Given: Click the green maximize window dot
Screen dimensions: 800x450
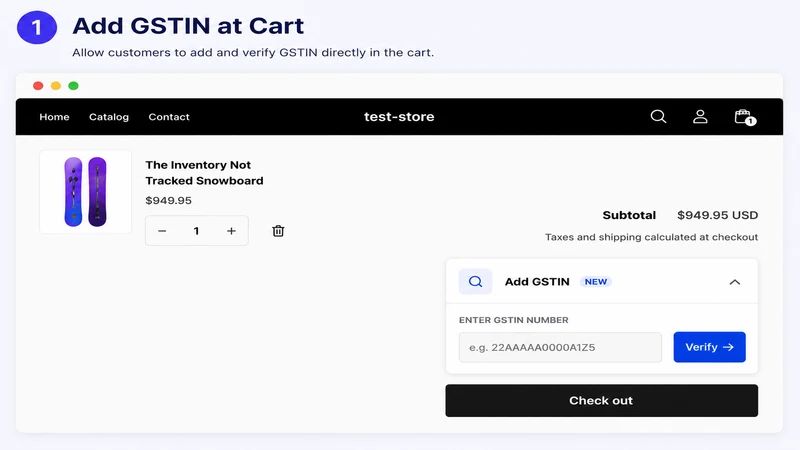Looking at the screenshot, I should 73,86.
